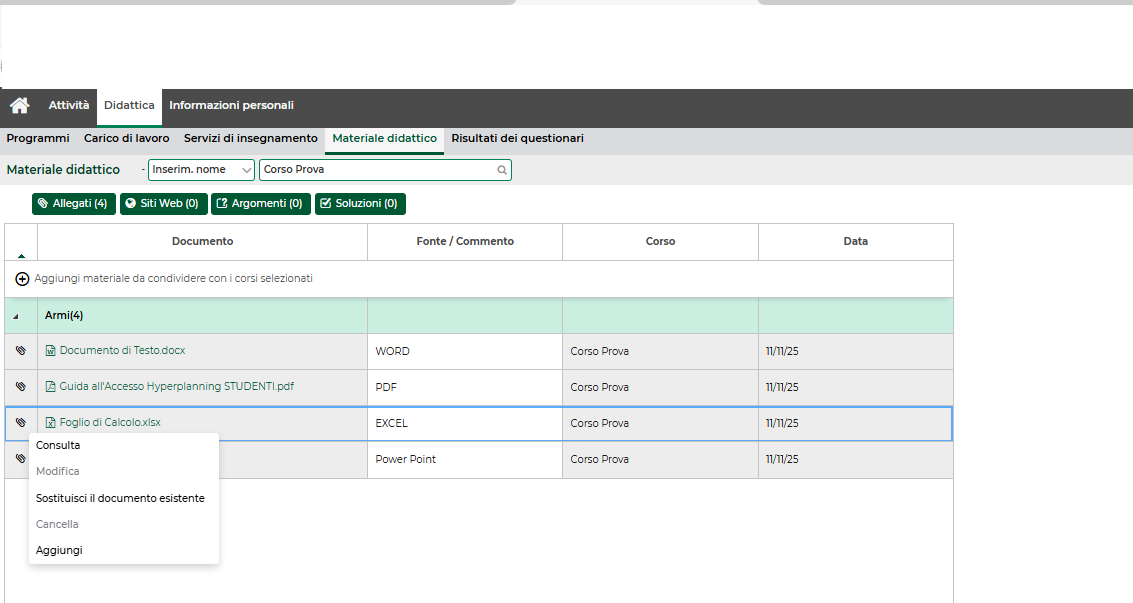Collapse the Armi(4) group
The image size is (1133, 603).
point(15,316)
